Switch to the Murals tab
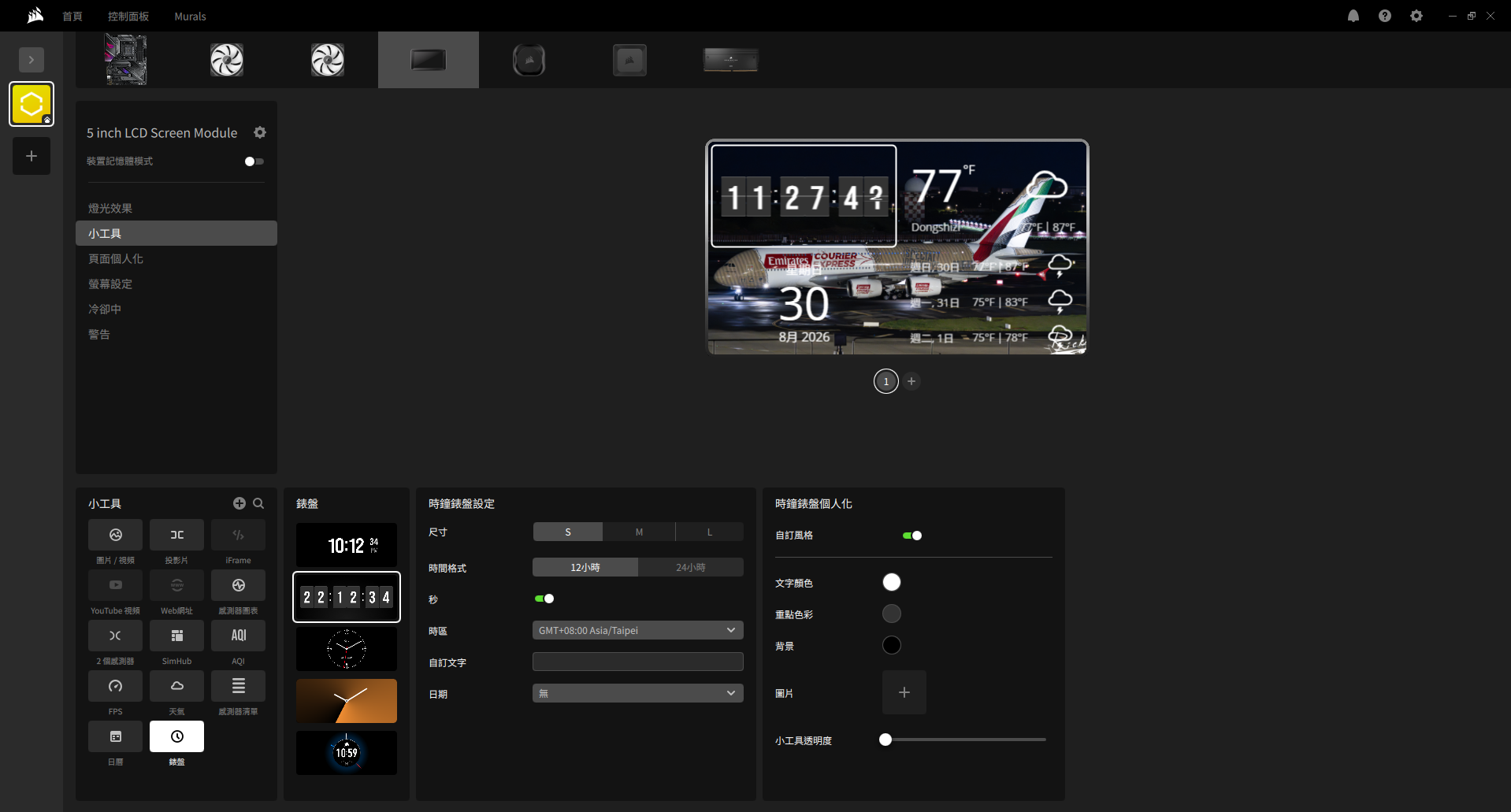1511x812 pixels. click(x=190, y=16)
